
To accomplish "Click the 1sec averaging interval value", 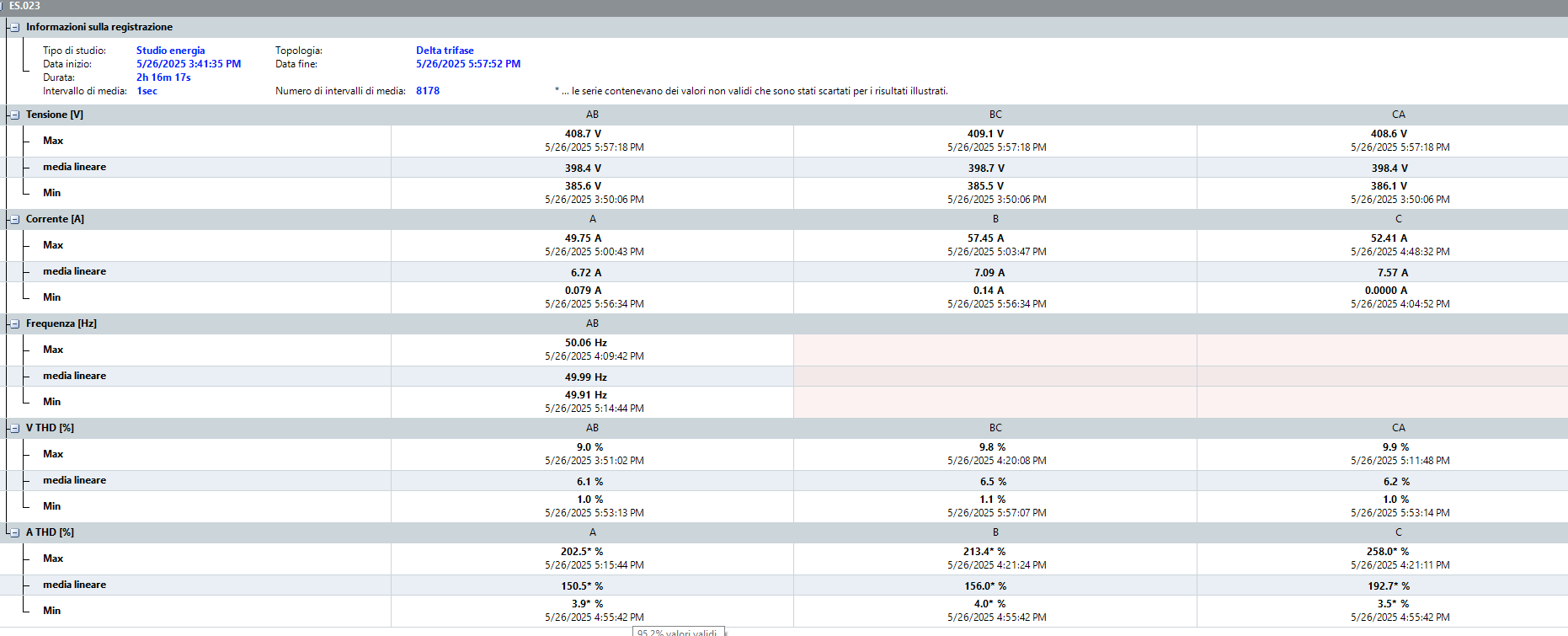I will tap(147, 91).
